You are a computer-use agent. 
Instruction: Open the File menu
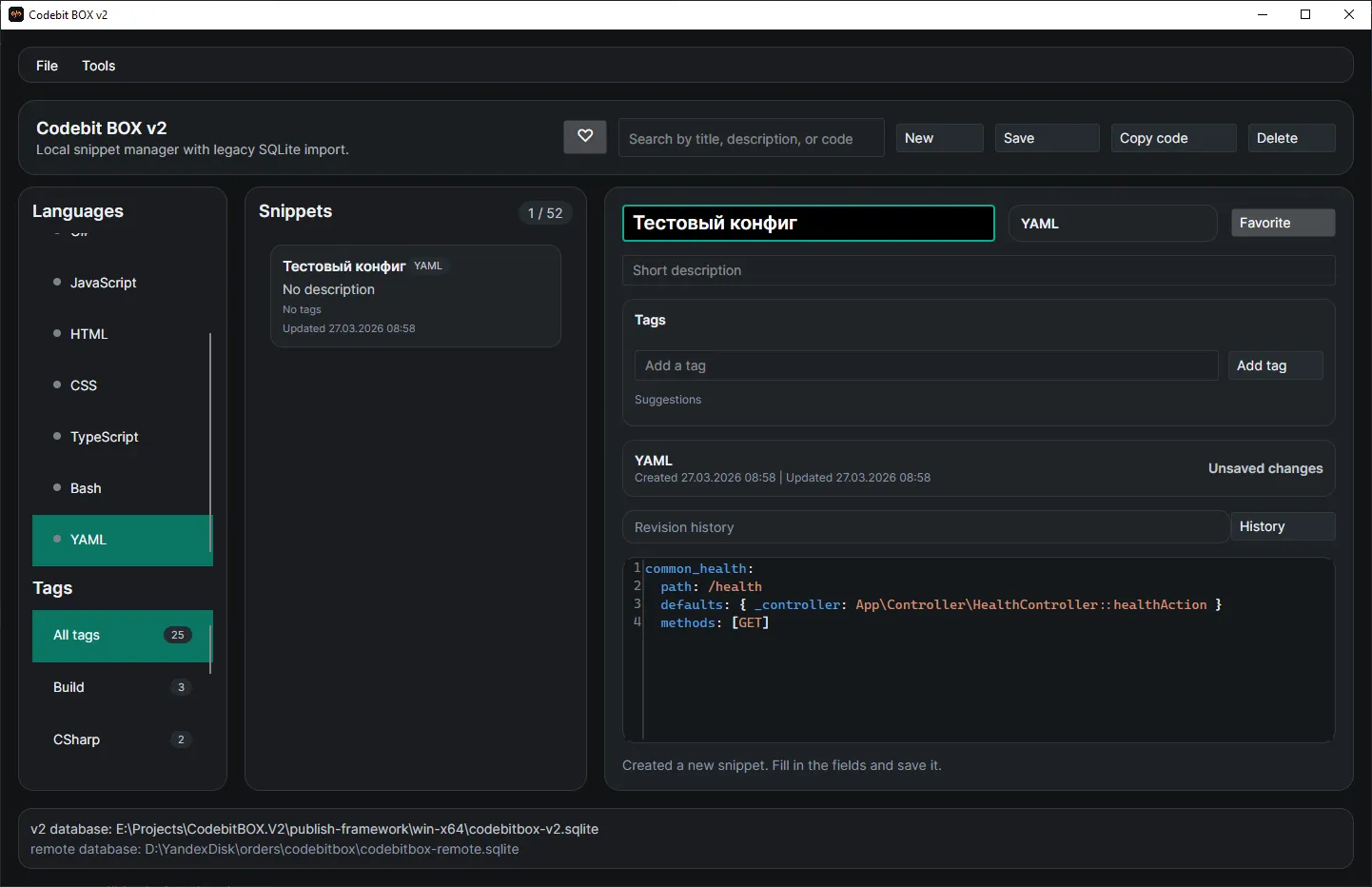47,66
